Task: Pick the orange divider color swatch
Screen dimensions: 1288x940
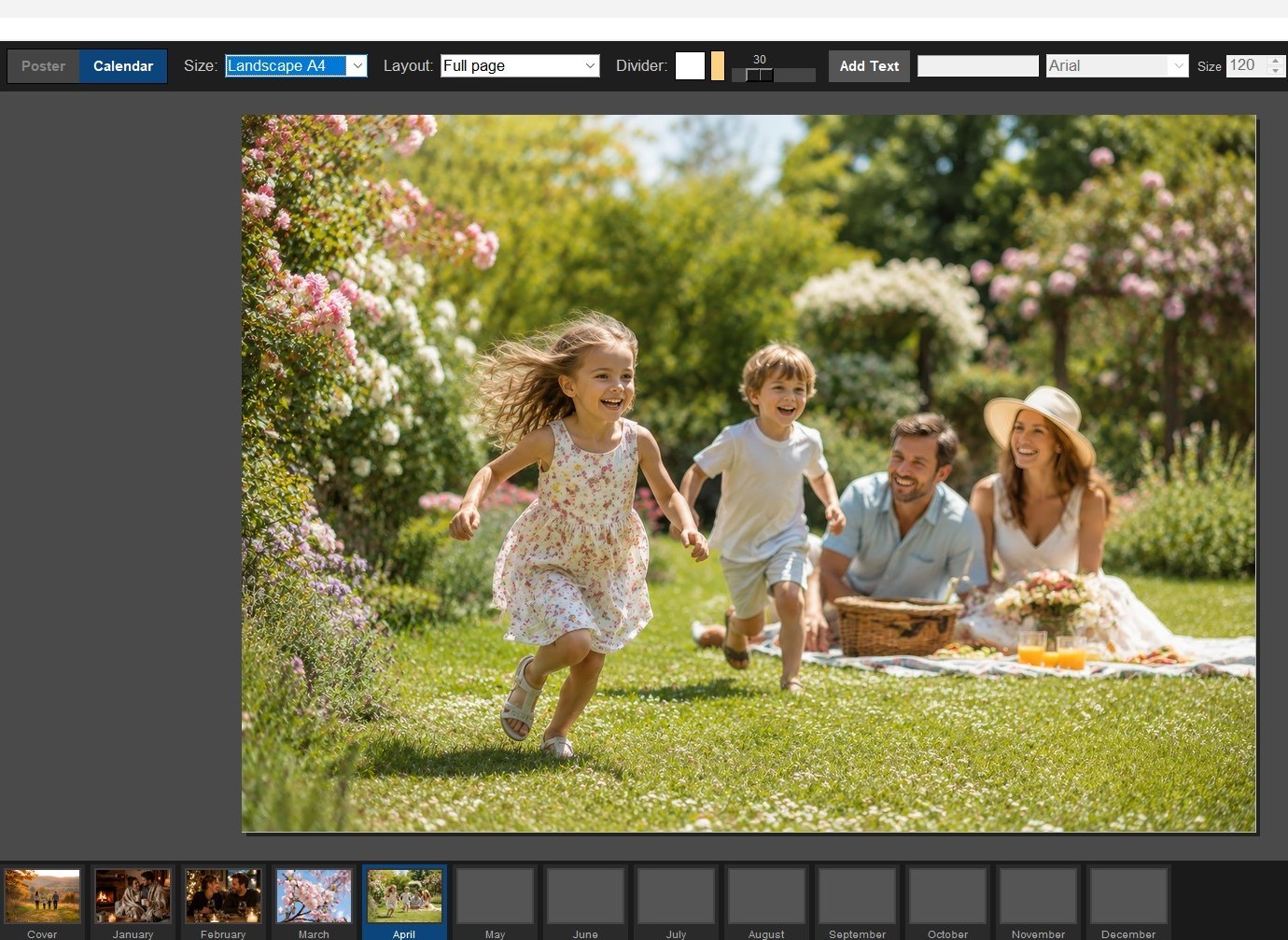Action: [x=717, y=65]
